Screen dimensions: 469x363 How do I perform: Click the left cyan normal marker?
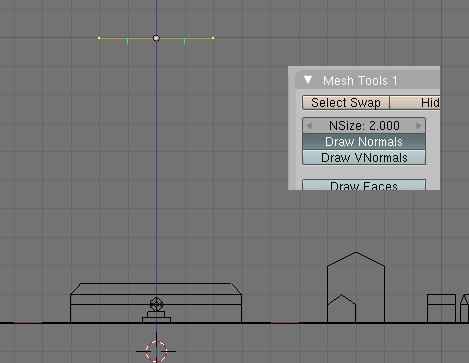127,41
